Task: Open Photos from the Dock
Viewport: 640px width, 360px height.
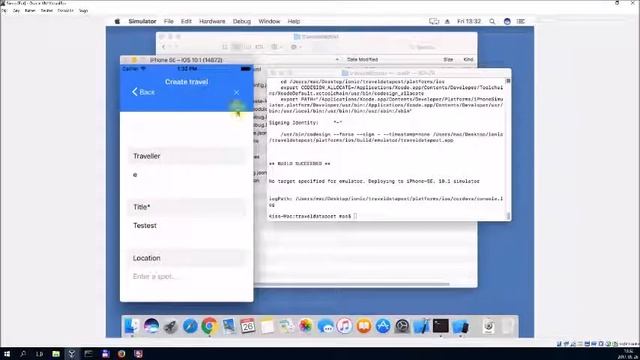Action: tap(305, 326)
